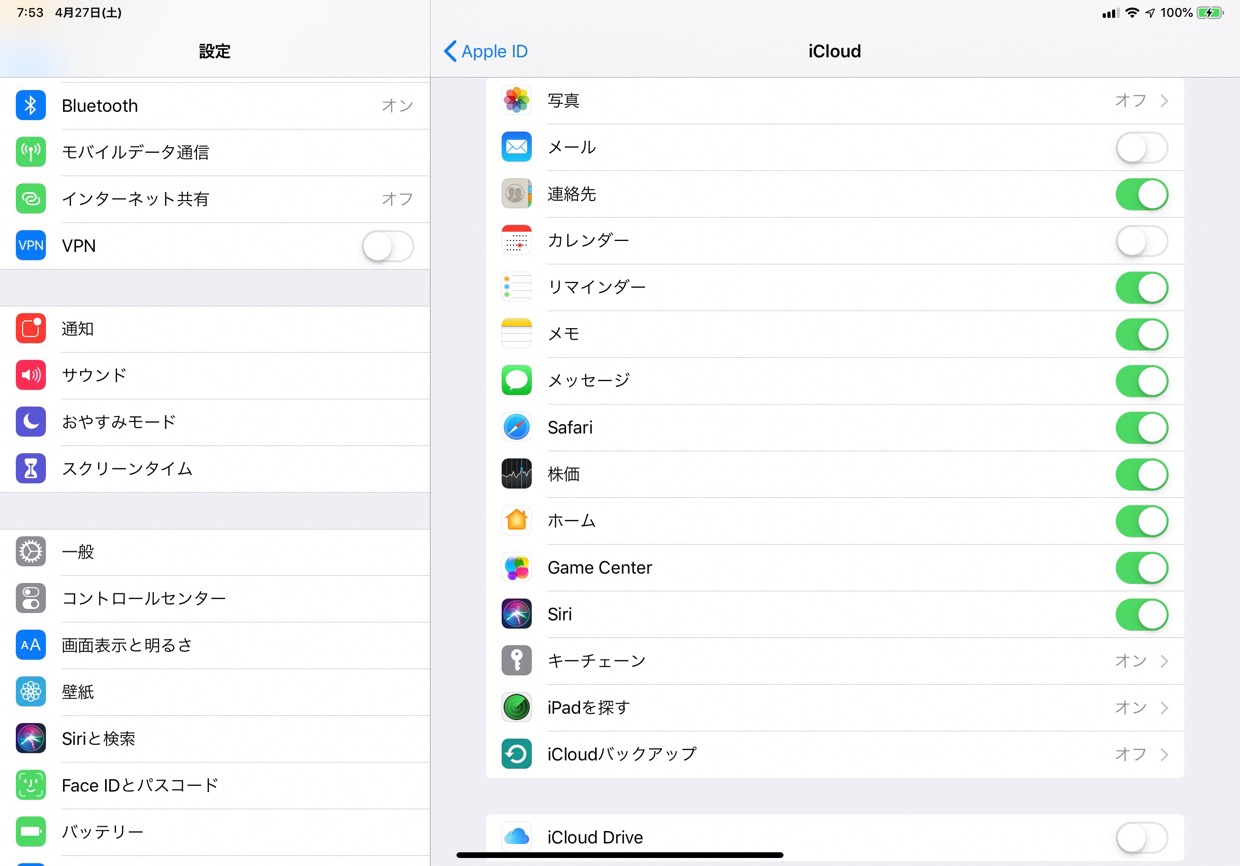Tap the green モバイルデータ通信 antenna icon
Image resolution: width=1240 pixels, height=866 pixels.
point(31,152)
